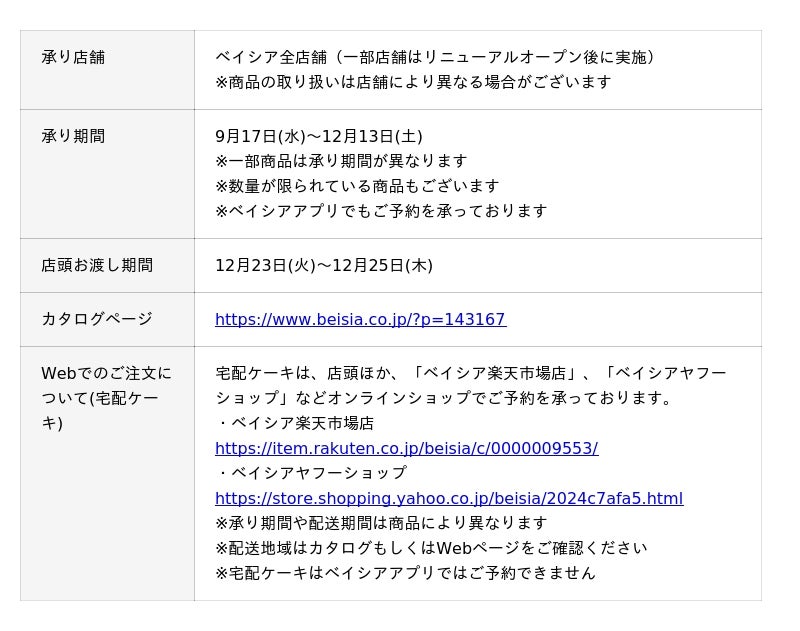Viewport: 800px width, 631px height.
Task: Open the Yahoo Shopping Beisia store link
Action: (449, 498)
